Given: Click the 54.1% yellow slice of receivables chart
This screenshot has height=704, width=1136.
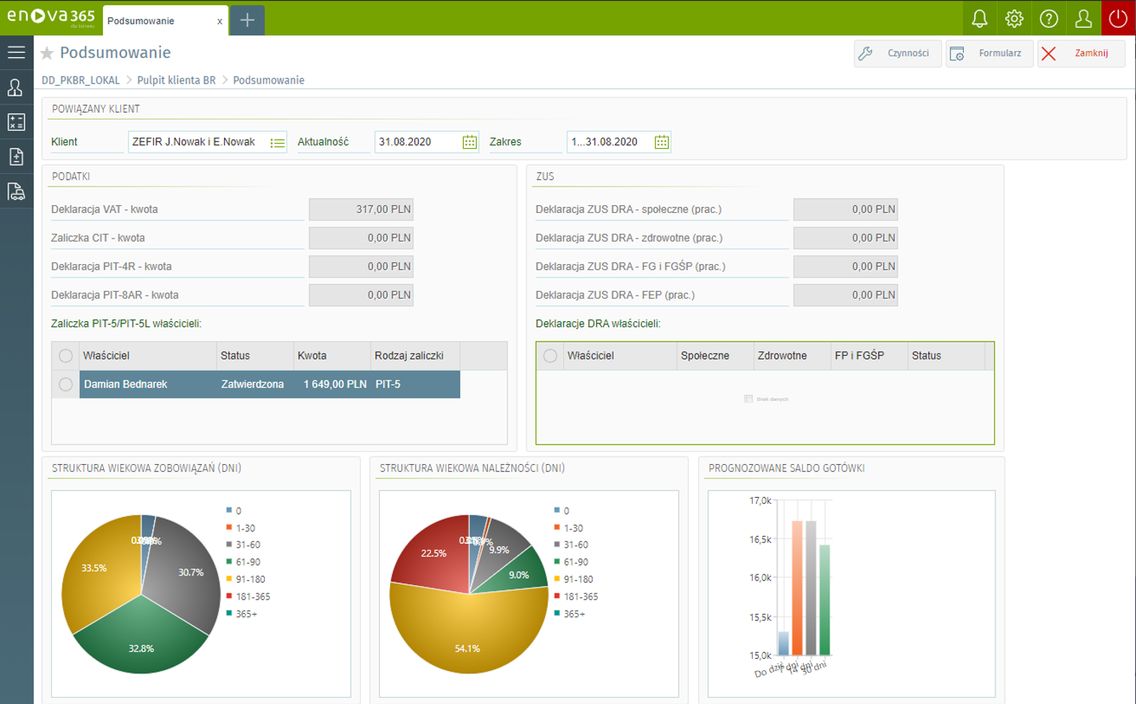Looking at the screenshot, I should pyautogui.click(x=467, y=630).
